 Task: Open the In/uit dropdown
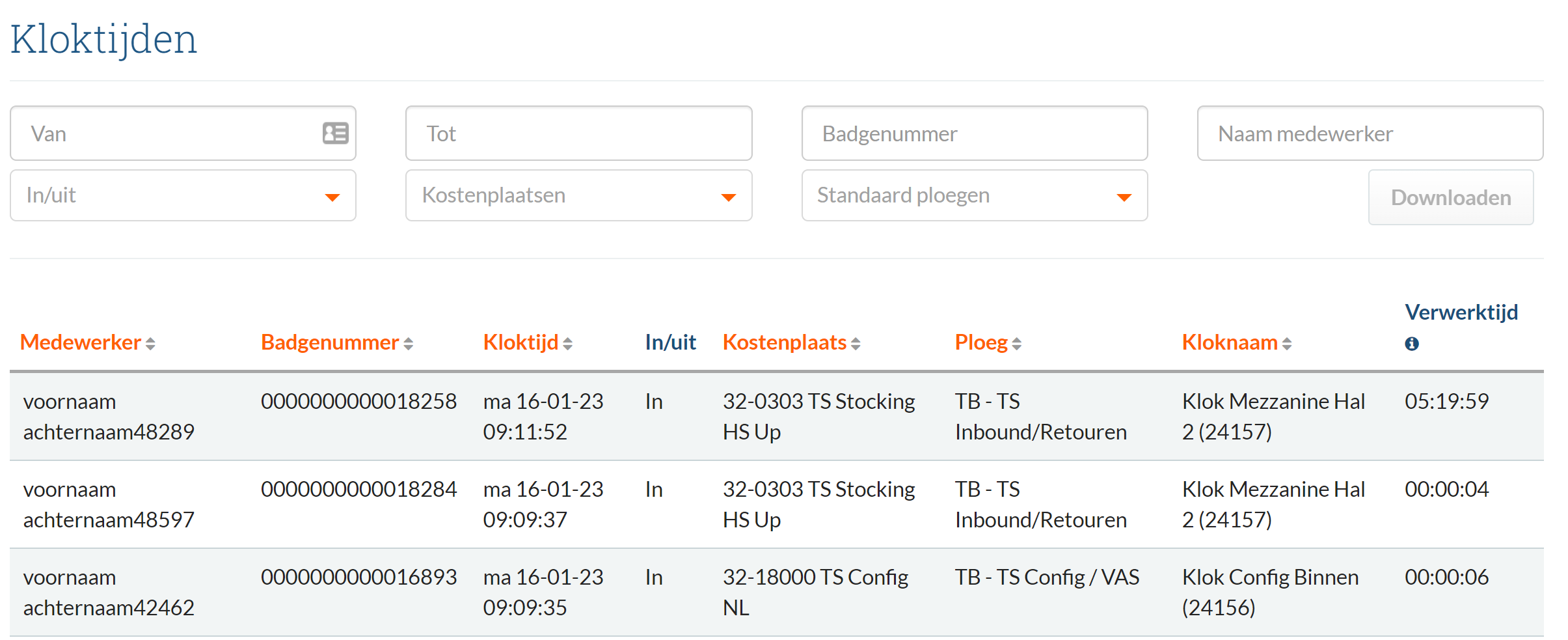tap(183, 196)
